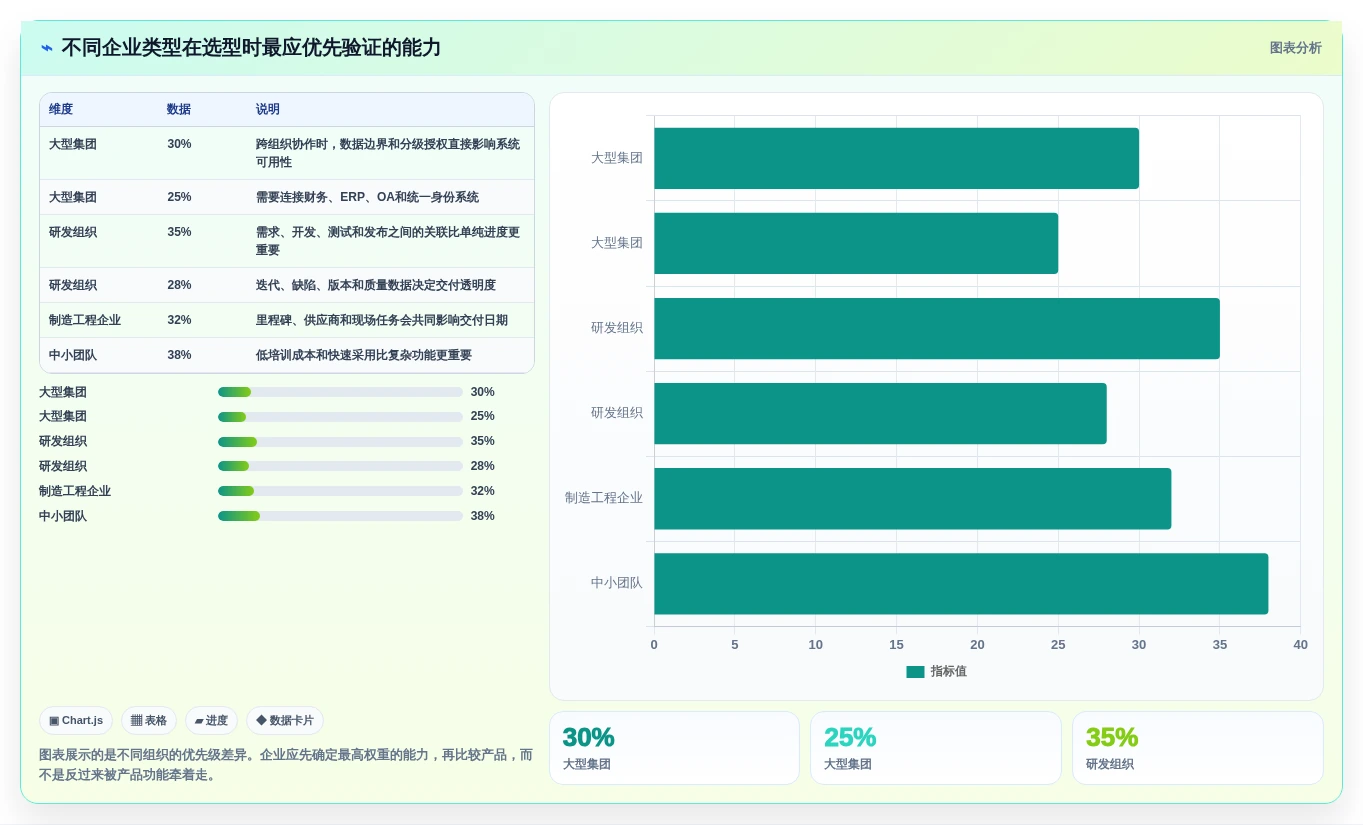The height and width of the screenshot is (825, 1363).
Task: Click the description 里程碑、供应商和现场任务会共同影响交付日期
Action: pyautogui.click(x=381, y=320)
